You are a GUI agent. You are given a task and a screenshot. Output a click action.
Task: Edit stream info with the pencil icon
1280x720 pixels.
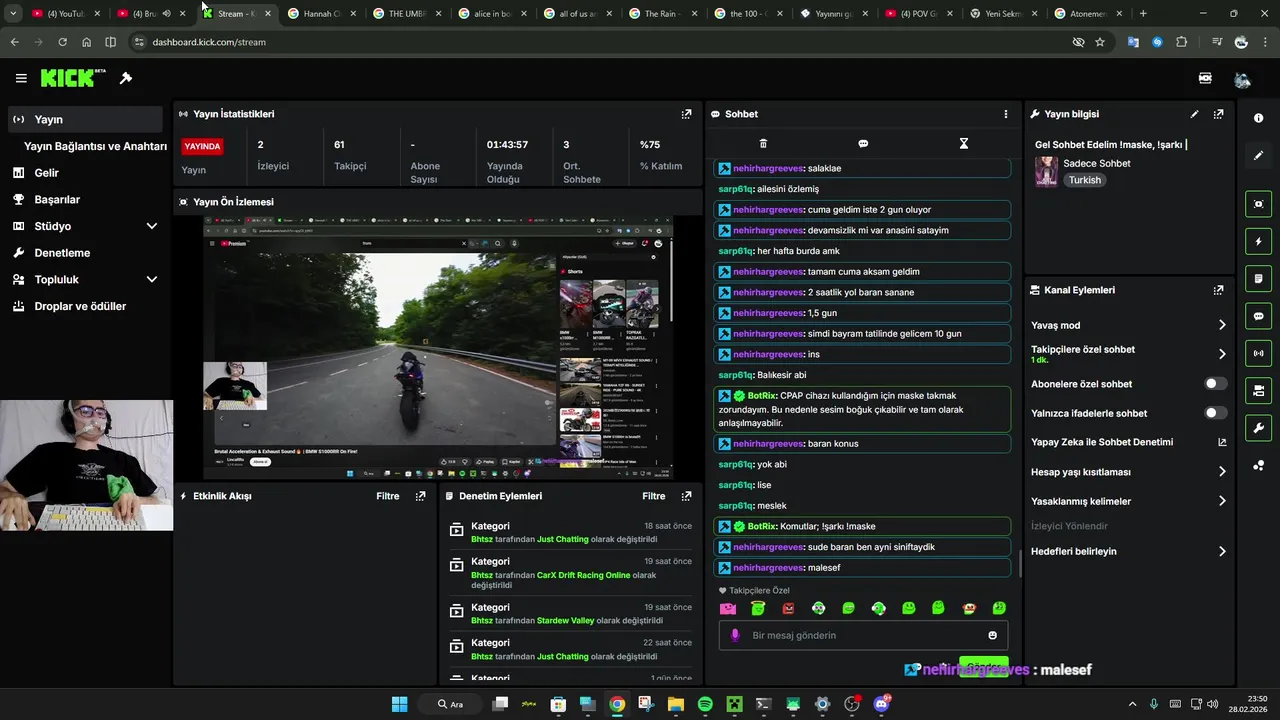click(x=1194, y=114)
